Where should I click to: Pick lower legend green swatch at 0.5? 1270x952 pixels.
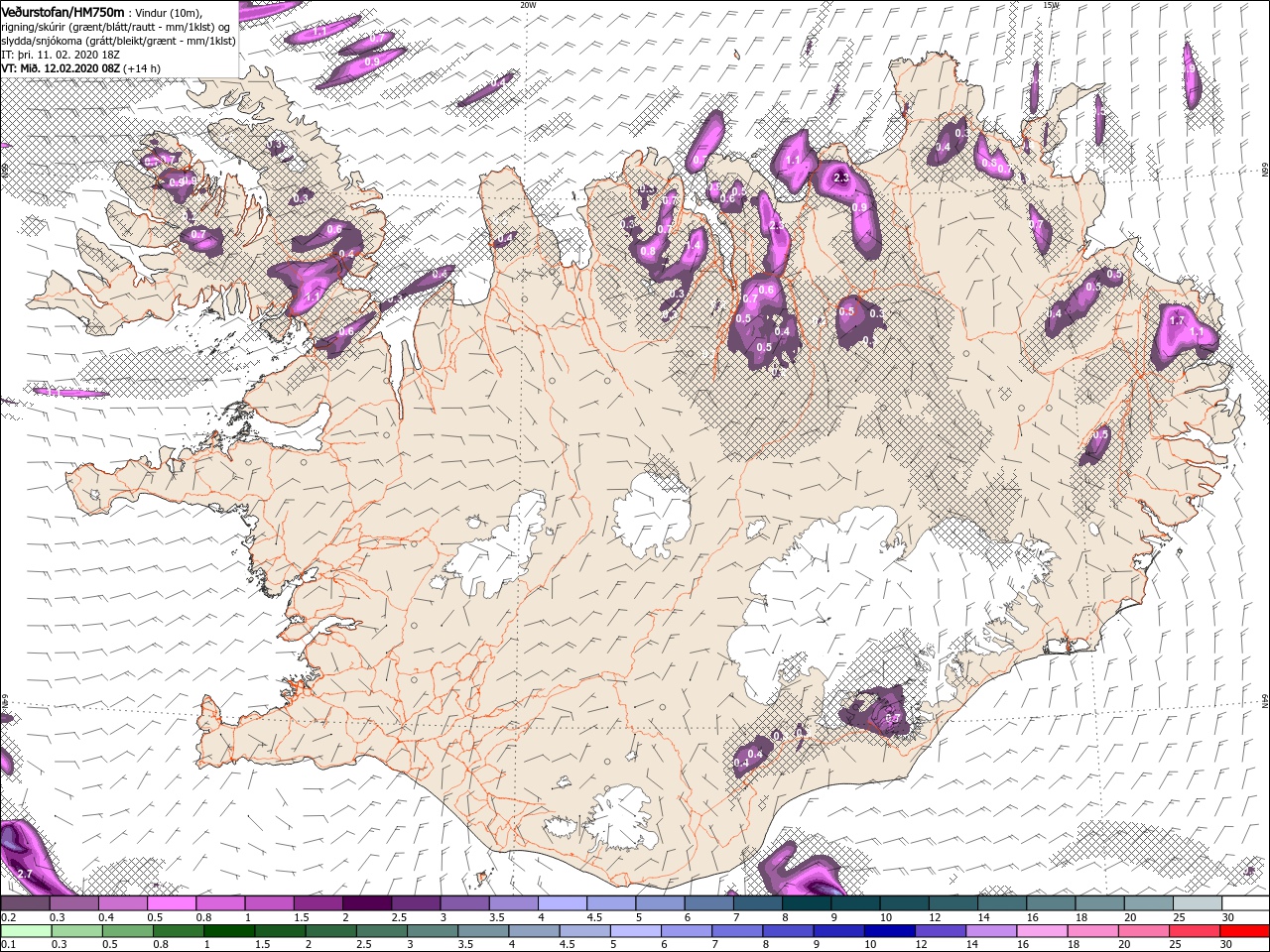click(127, 931)
